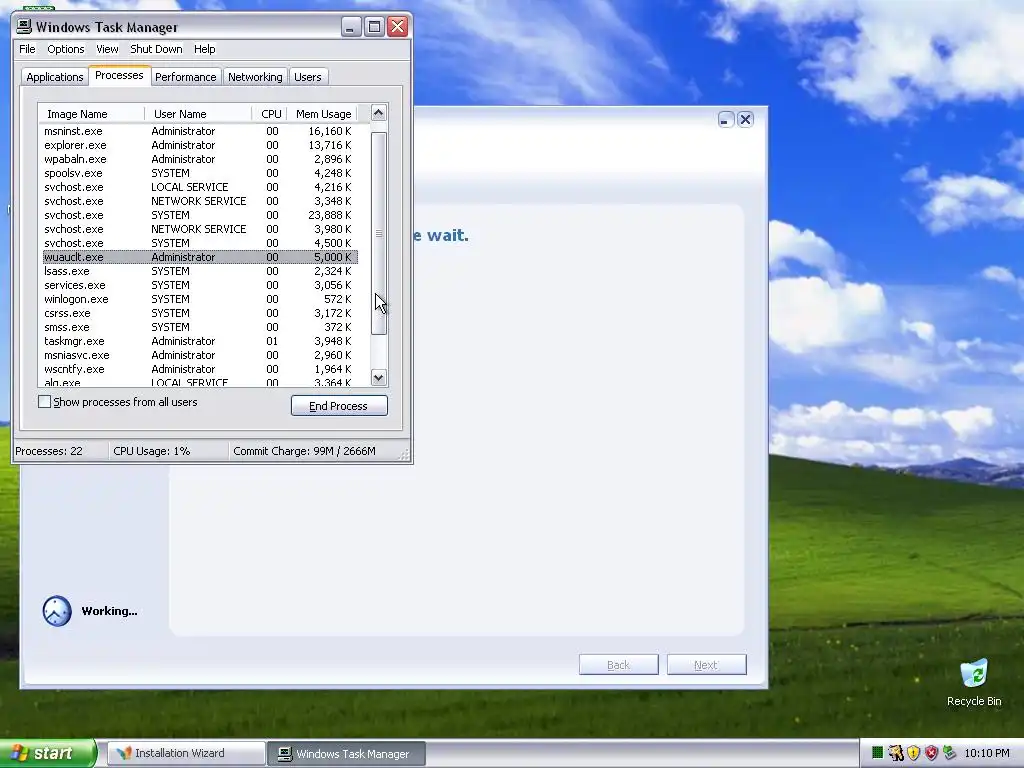Select the lsass.exe process row

click(x=200, y=271)
